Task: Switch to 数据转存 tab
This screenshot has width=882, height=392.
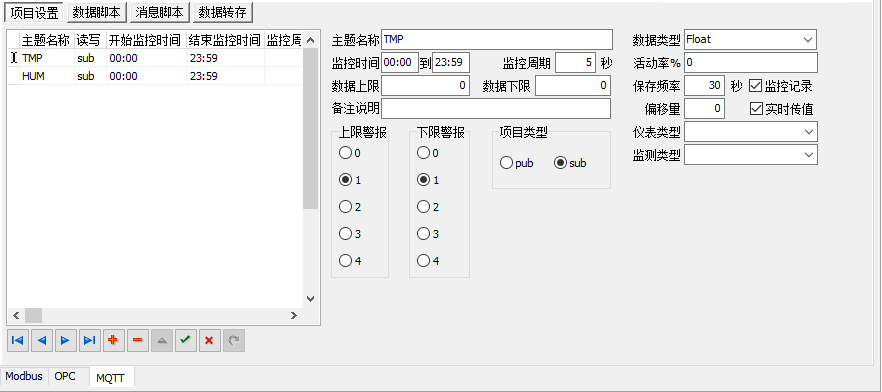Action: 222,12
